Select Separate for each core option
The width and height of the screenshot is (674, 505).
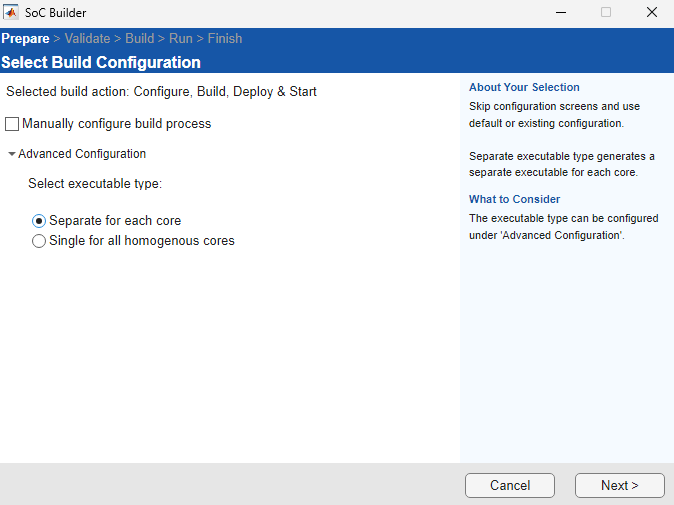click(39, 220)
